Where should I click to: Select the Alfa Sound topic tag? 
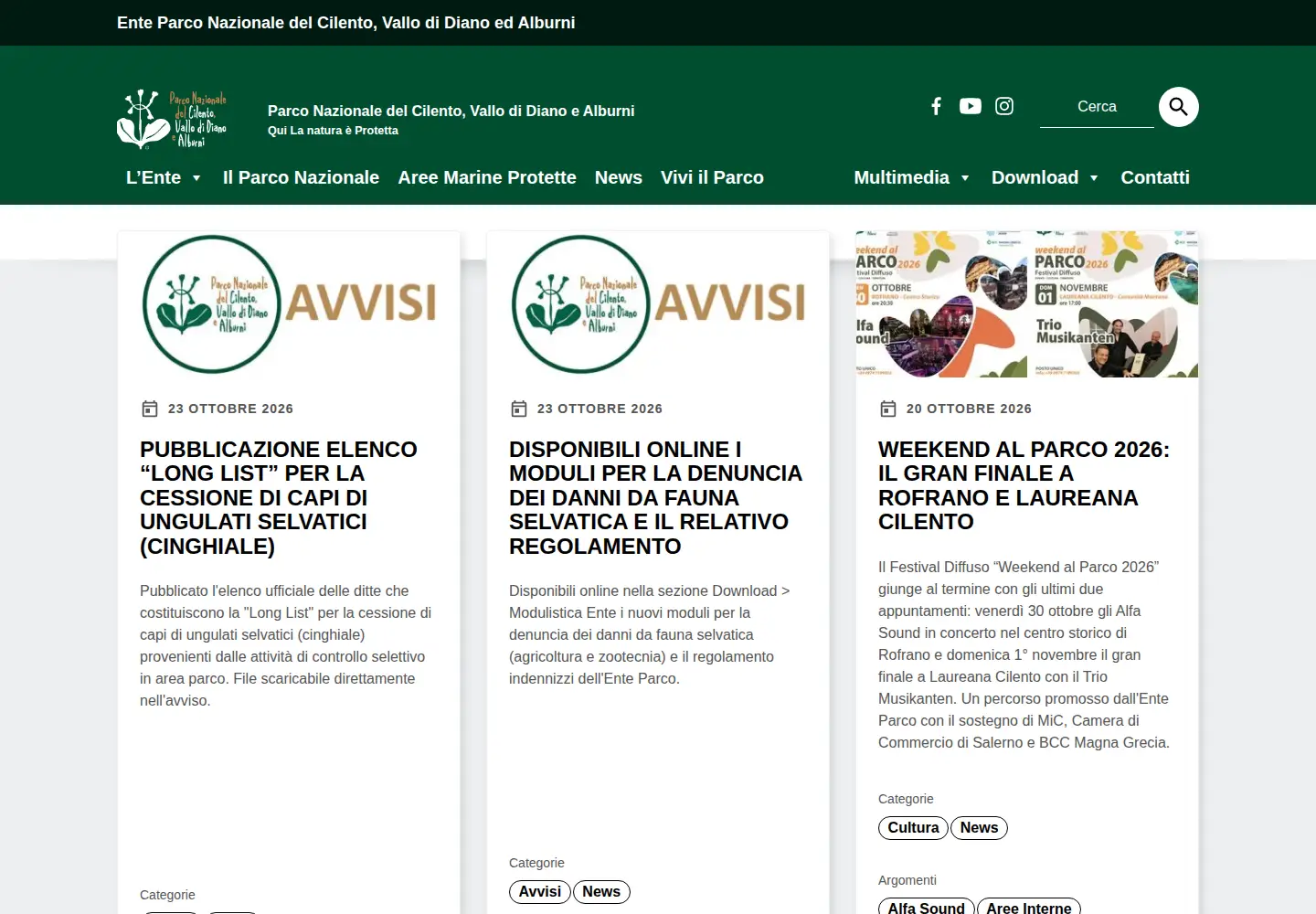tap(926, 907)
